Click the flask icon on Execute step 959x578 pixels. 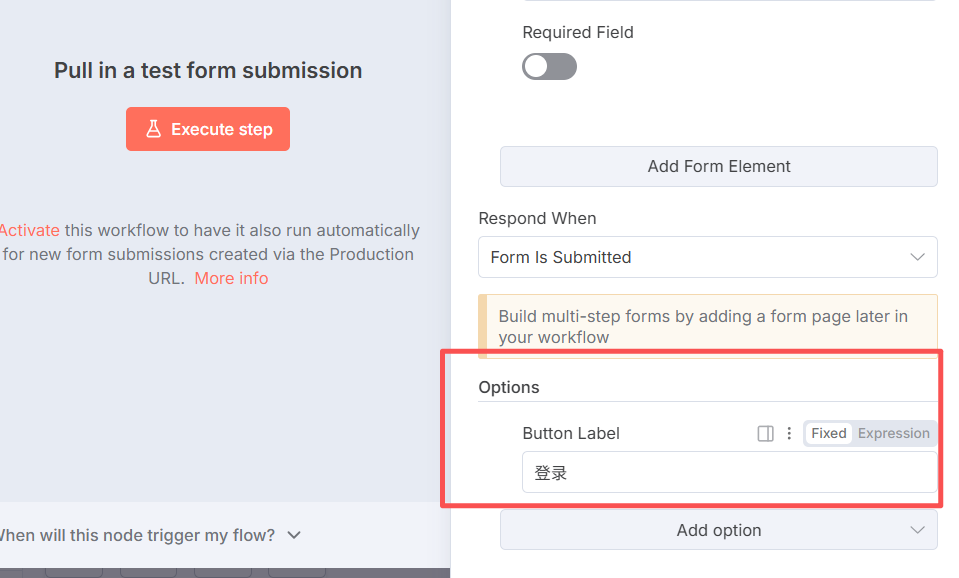pyautogui.click(x=153, y=129)
